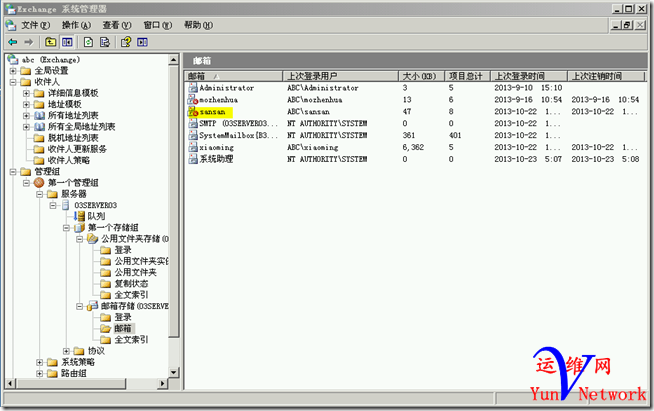Screen dimensions: 654x411
Task: Click tree pane scroll down arrow
Action: 174,372
